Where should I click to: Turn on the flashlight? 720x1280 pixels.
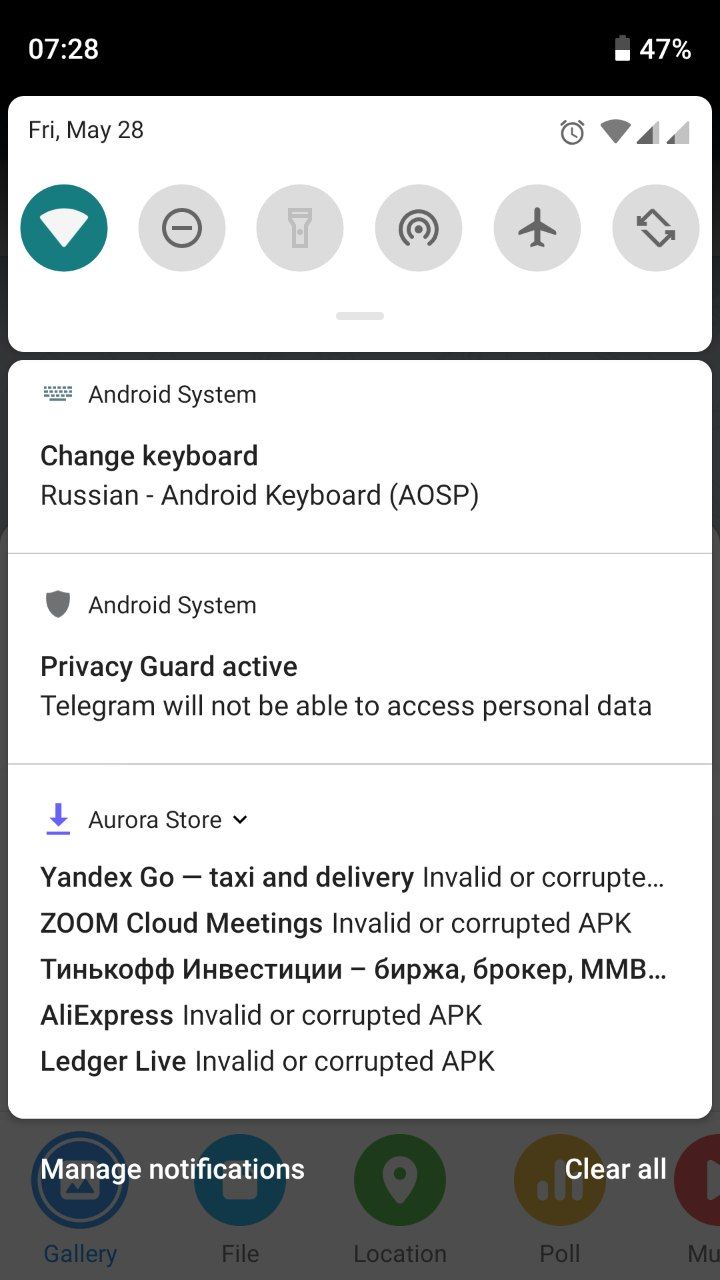(300, 228)
